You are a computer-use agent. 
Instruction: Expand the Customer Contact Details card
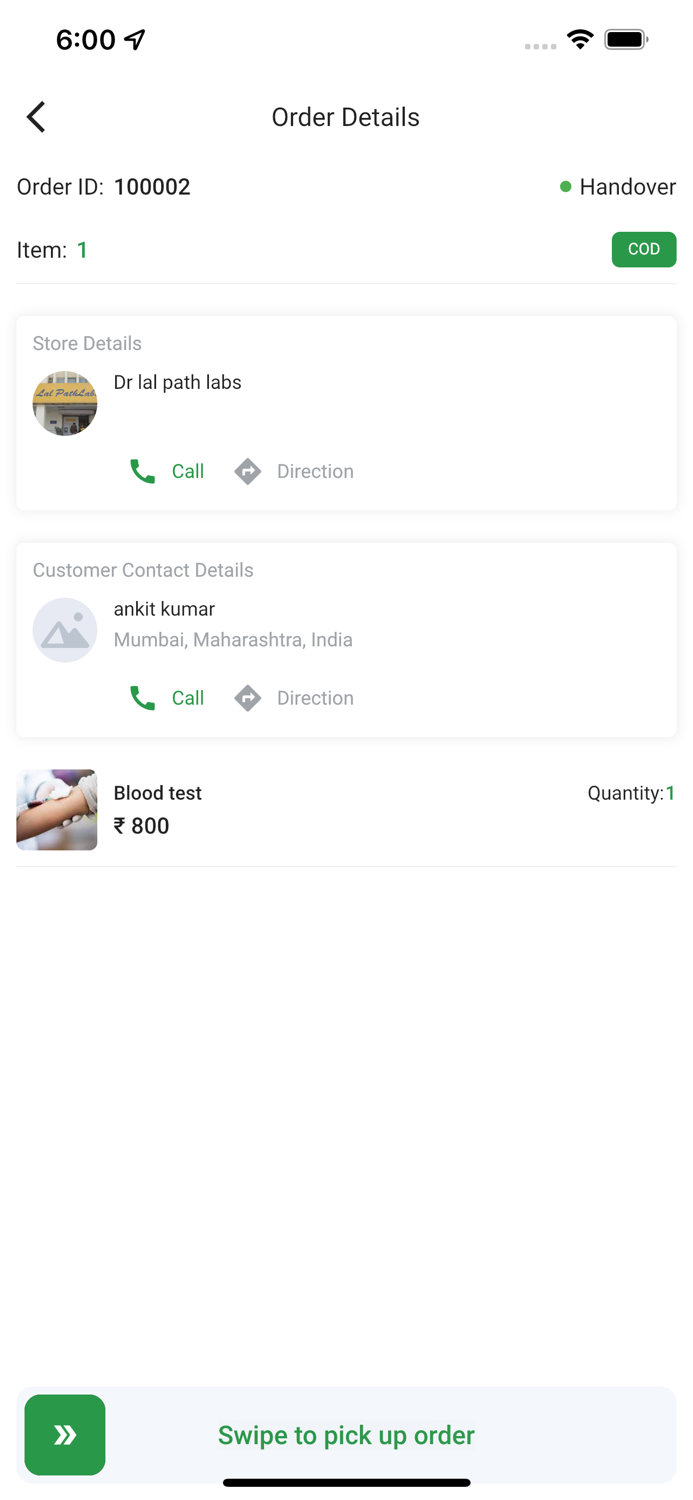pyautogui.click(x=346, y=638)
